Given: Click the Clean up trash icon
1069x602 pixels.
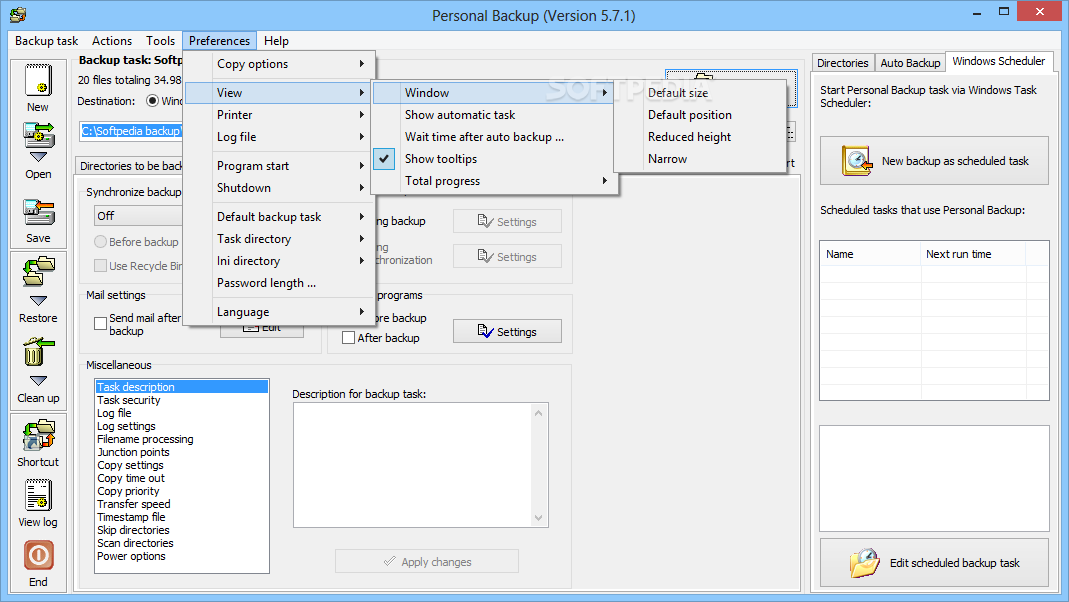Looking at the screenshot, I should (x=38, y=352).
